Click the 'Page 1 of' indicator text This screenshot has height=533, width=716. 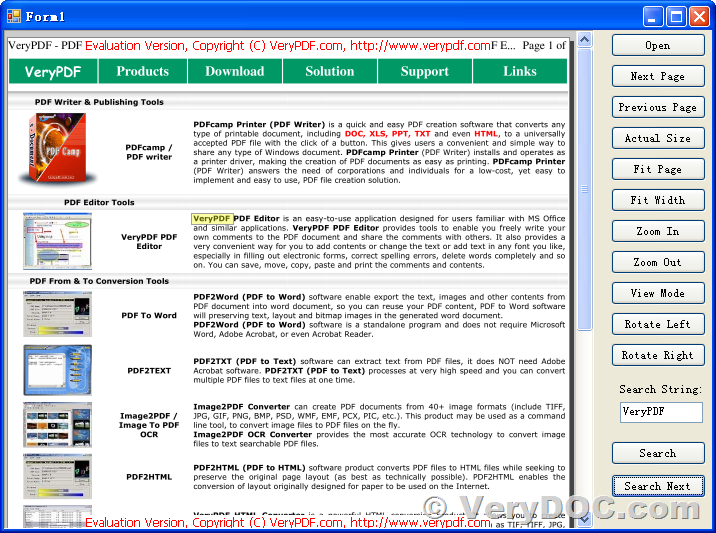point(543,46)
